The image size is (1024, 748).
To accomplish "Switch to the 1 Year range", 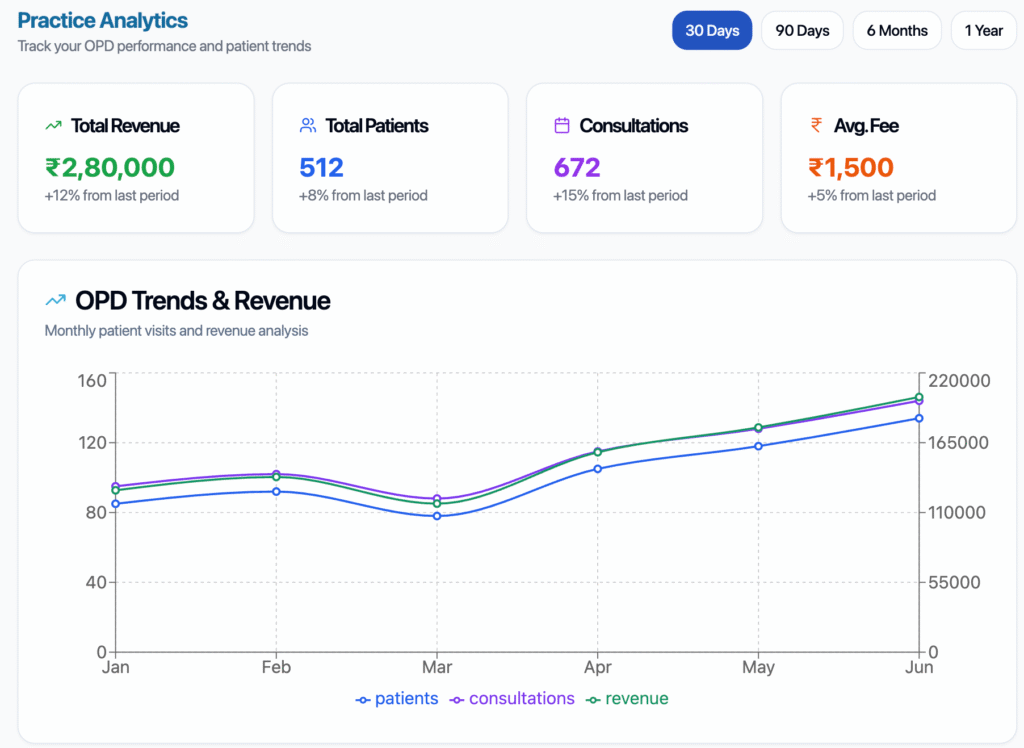I will [x=984, y=30].
